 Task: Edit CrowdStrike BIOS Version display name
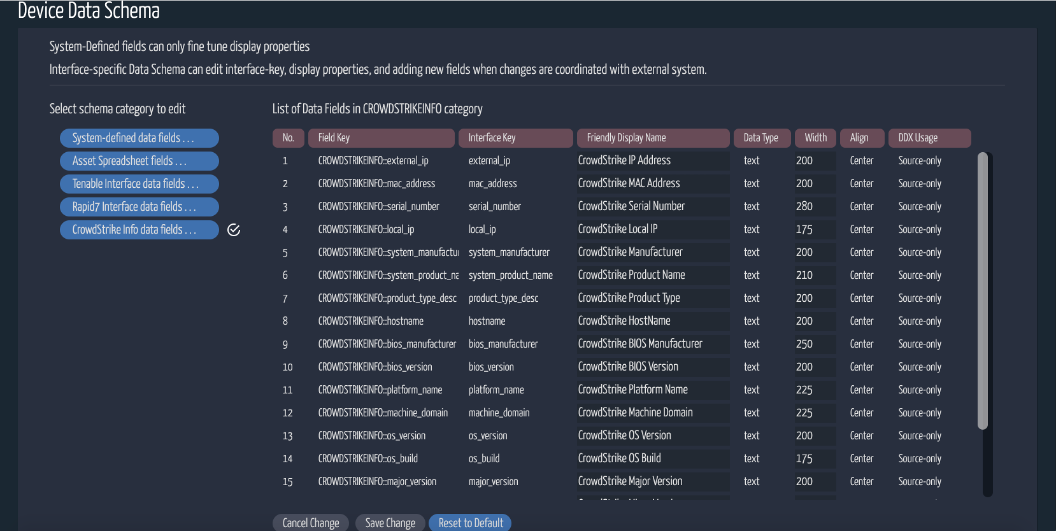(653, 367)
